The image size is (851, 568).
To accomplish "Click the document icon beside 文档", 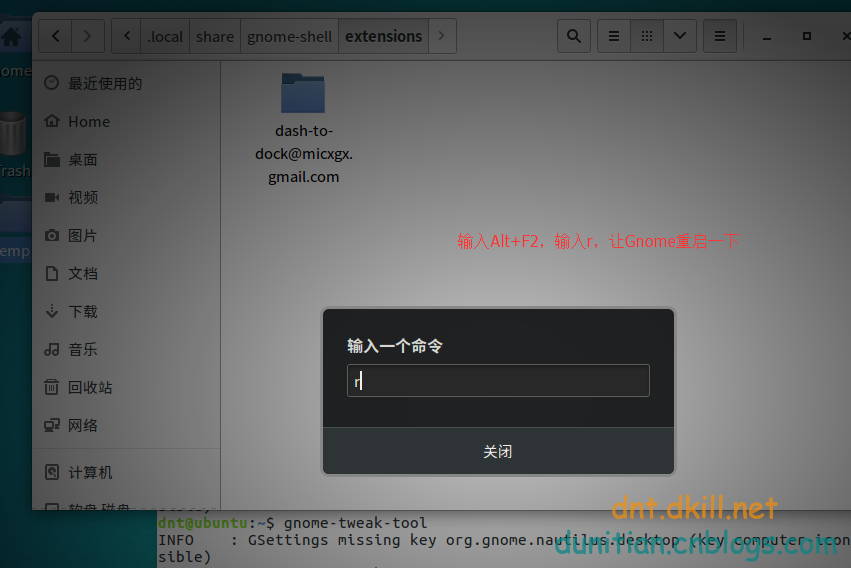I will click(52, 273).
